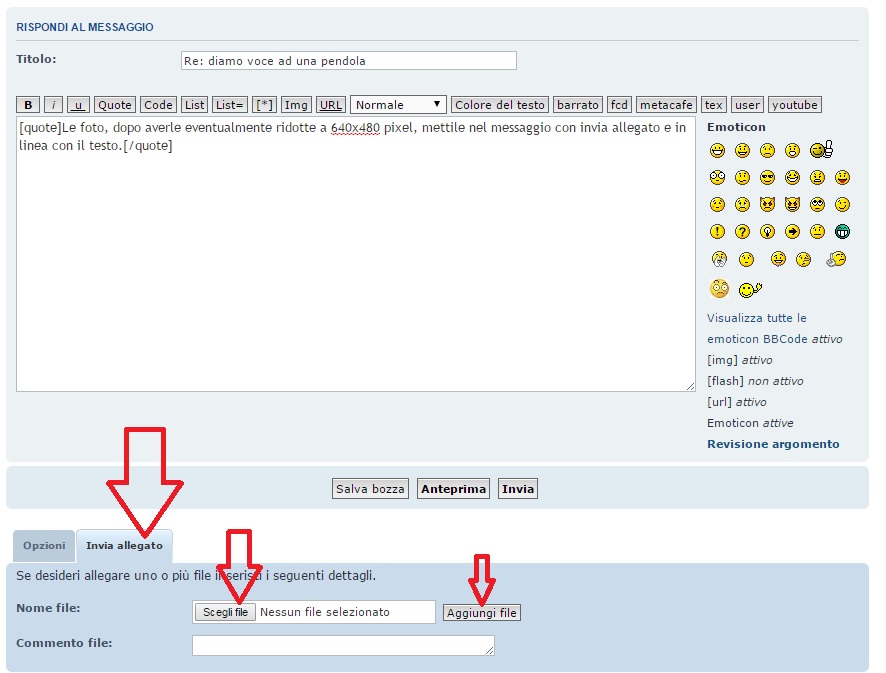Viewport: 886px width, 673px height.
Task: Toggle bold formatting with B button
Action: click(28, 105)
